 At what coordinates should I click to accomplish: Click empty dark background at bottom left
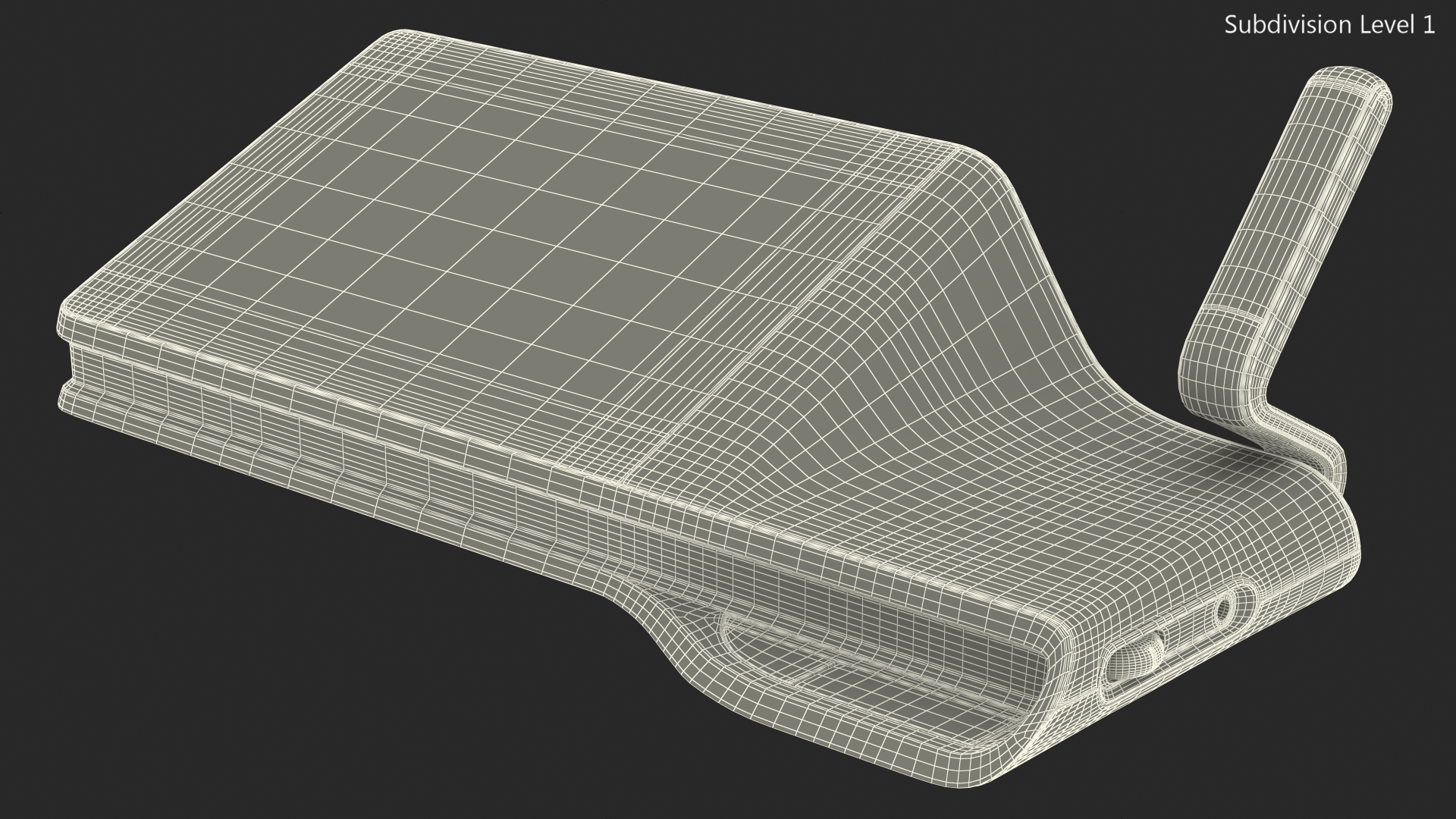[152, 682]
